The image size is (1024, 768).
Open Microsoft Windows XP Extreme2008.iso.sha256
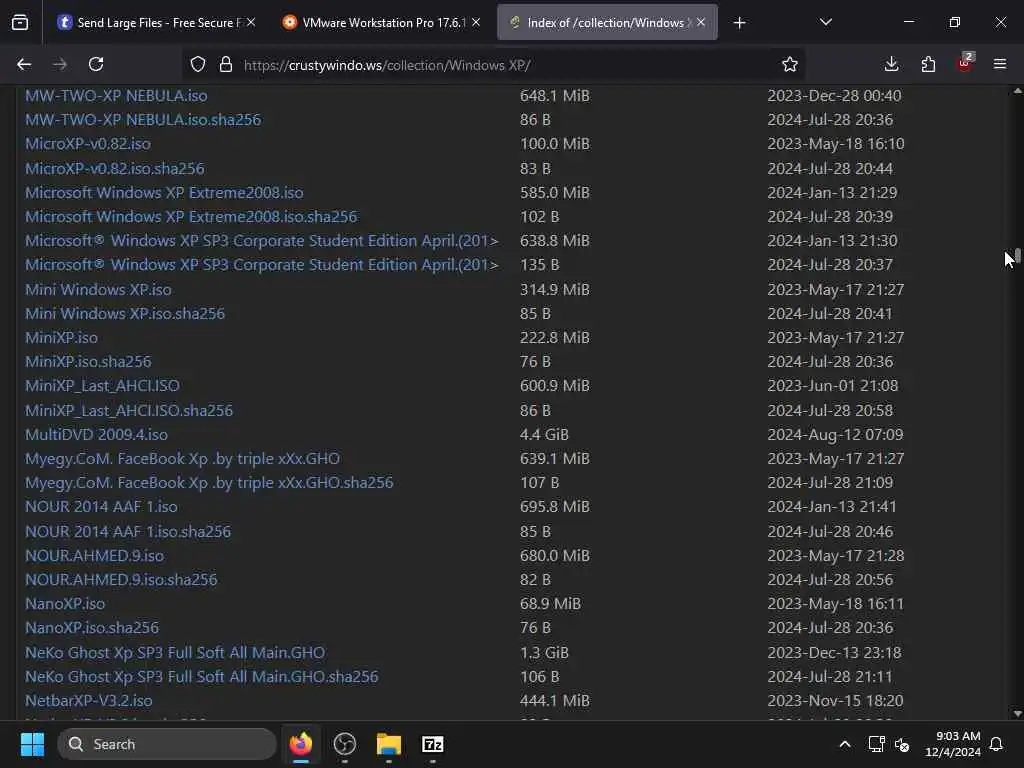click(191, 216)
